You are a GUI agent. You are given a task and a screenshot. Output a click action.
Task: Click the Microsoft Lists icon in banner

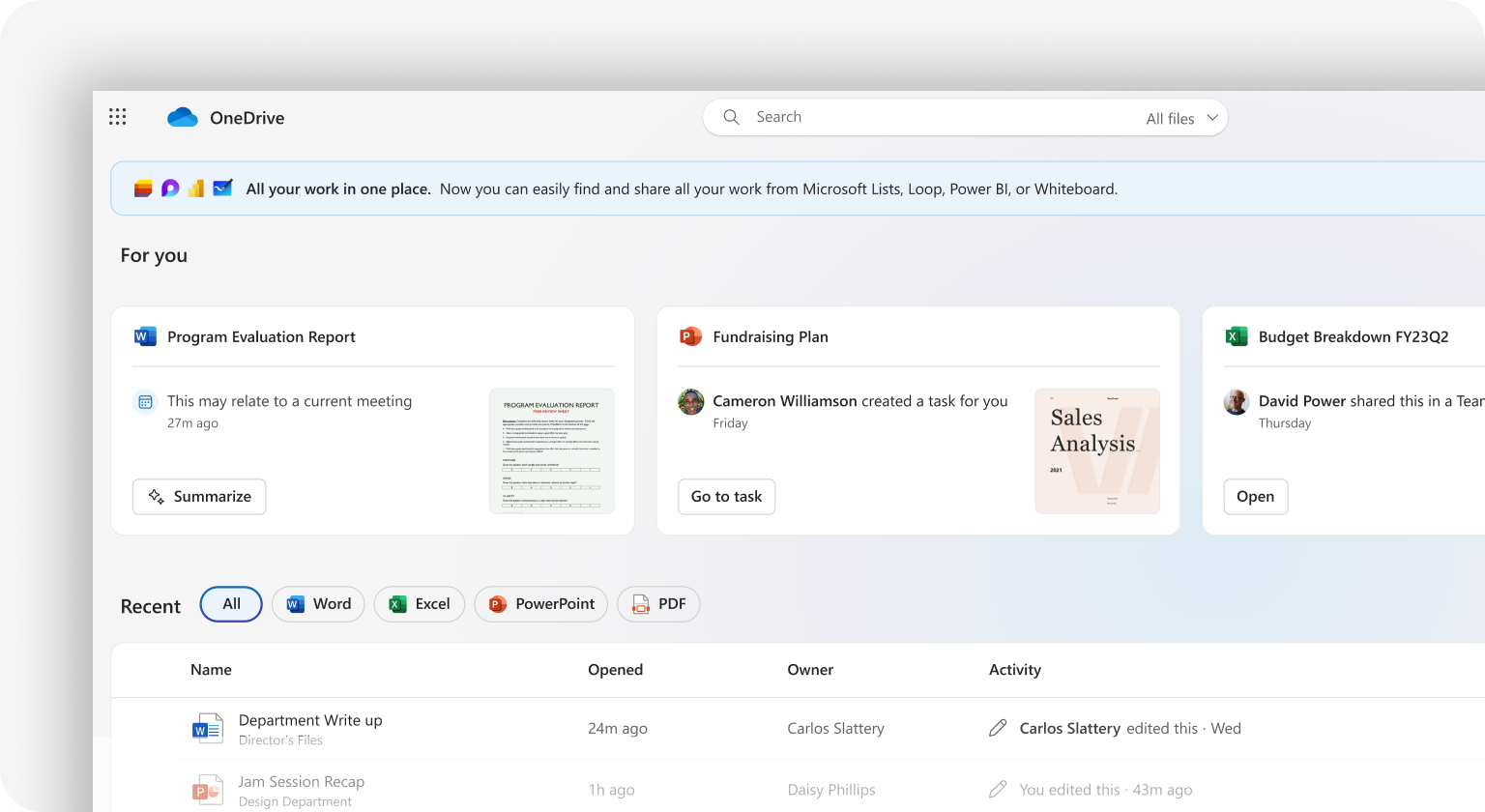coord(143,188)
